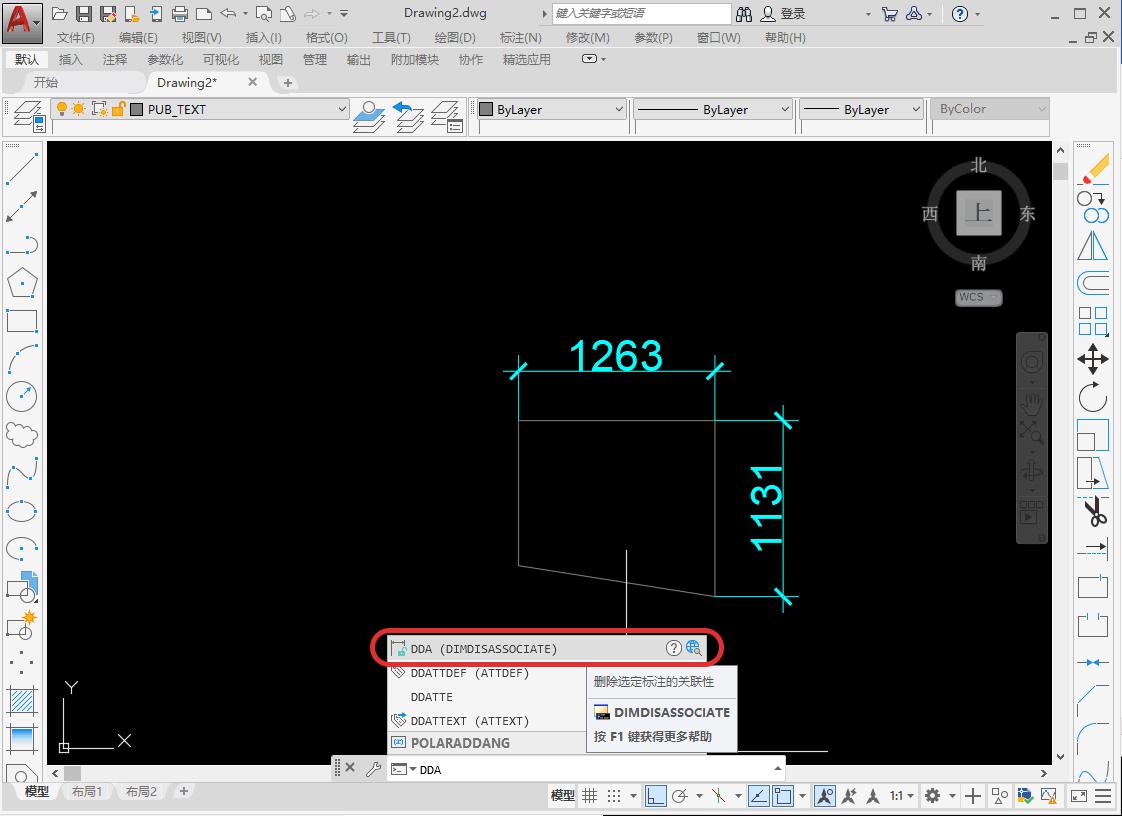Choose the Revision Cloud tool
1122x816 pixels.
pyautogui.click(x=22, y=435)
